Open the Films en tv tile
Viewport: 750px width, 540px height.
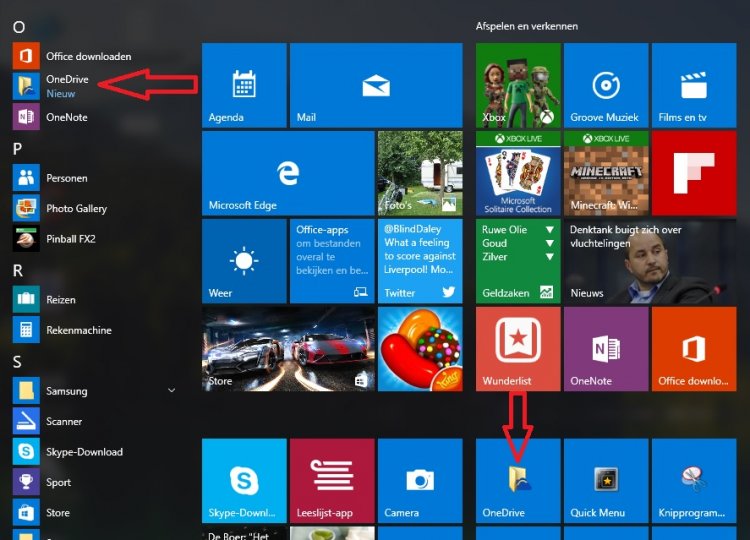692,85
